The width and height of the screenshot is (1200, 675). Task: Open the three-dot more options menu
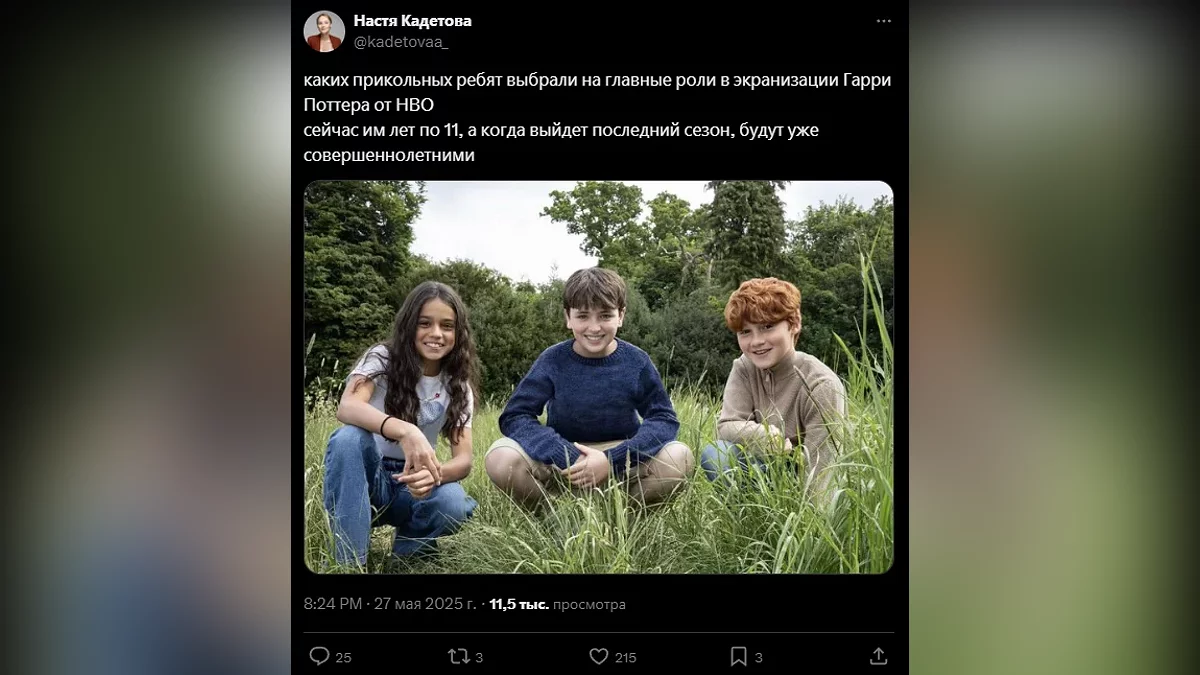[883, 21]
